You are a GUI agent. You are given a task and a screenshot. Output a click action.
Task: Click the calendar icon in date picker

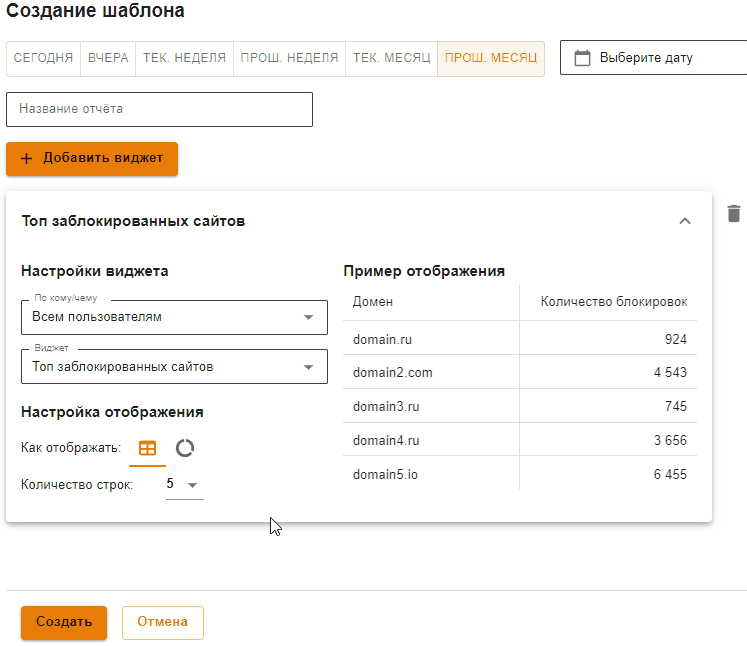[582, 58]
